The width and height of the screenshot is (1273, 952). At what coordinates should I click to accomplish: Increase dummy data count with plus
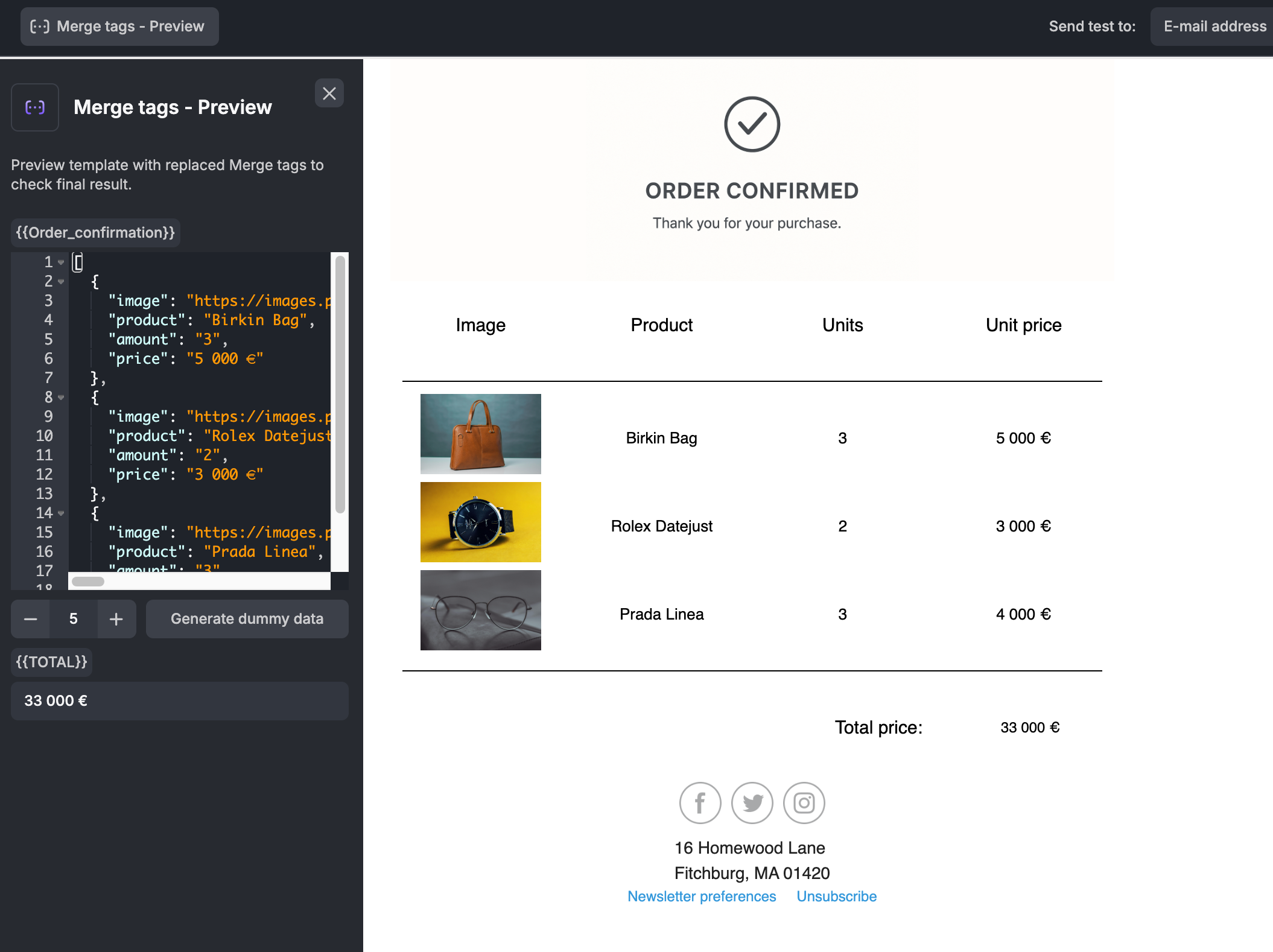pyautogui.click(x=116, y=619)
